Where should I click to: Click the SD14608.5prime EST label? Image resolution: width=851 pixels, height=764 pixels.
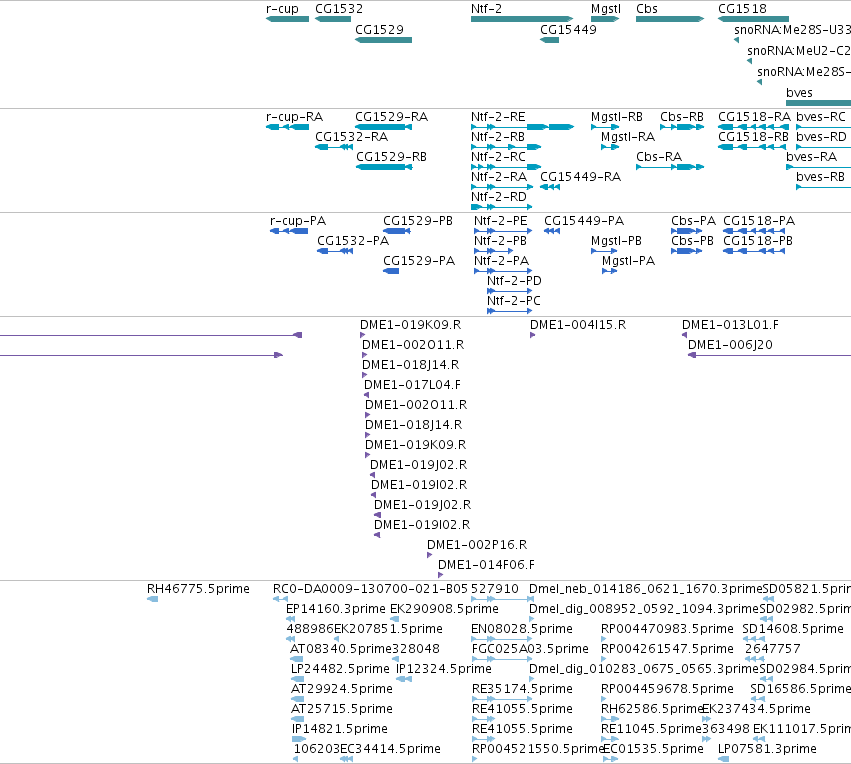point(793,628)
